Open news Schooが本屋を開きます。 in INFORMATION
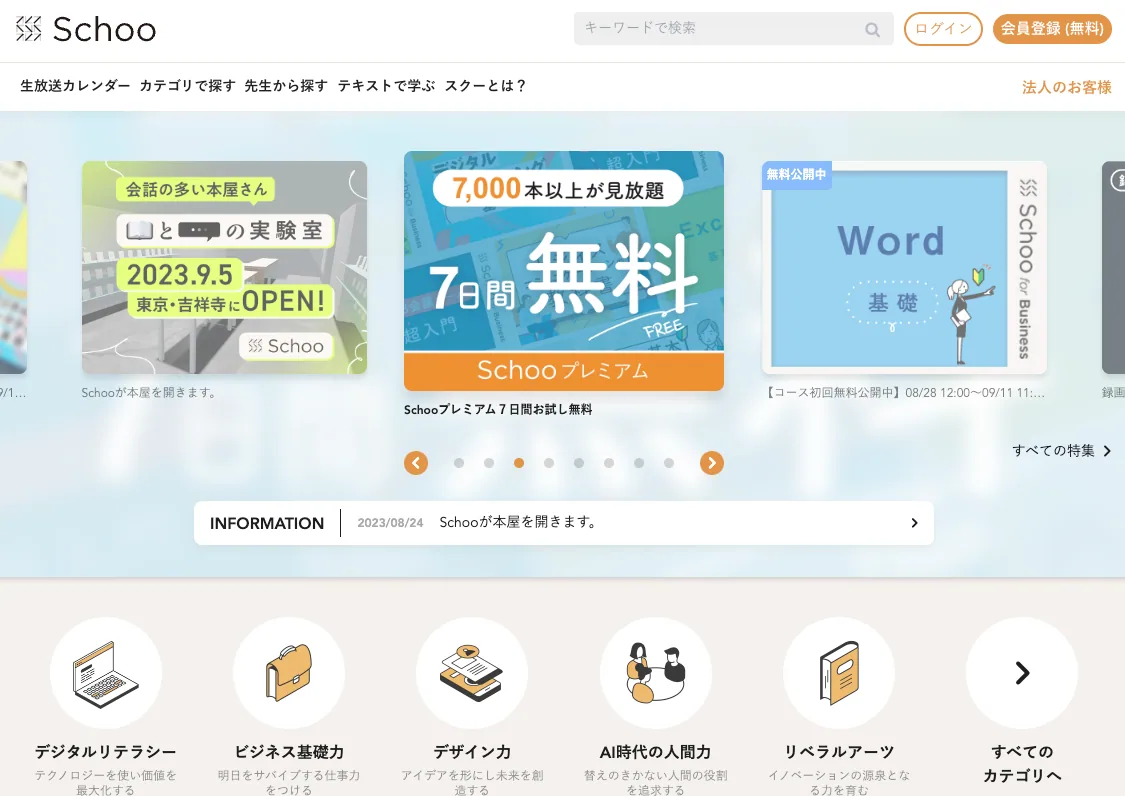Screen dimensions: 1125x796 tap(517, 523)
